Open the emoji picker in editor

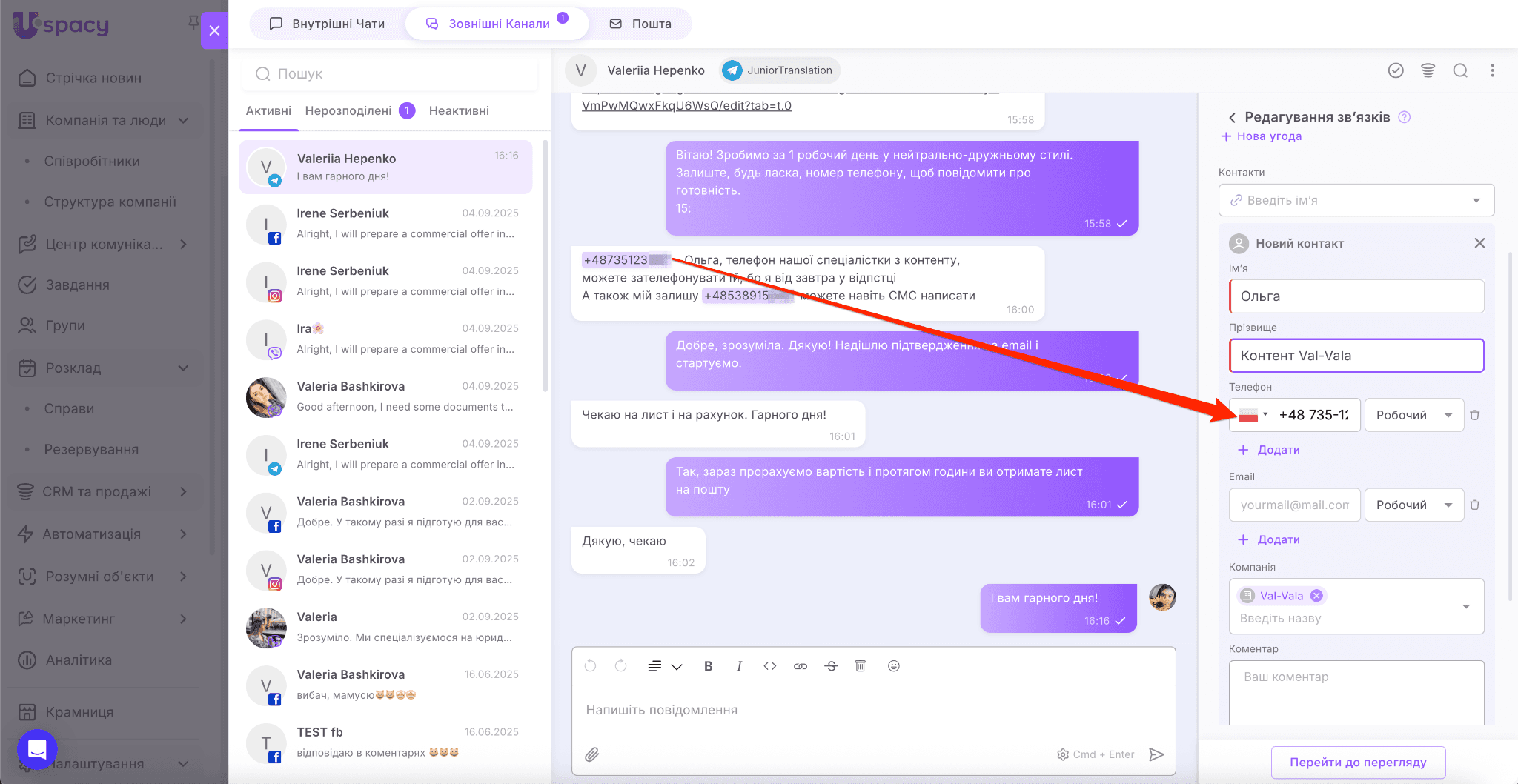tap(894, 666)
